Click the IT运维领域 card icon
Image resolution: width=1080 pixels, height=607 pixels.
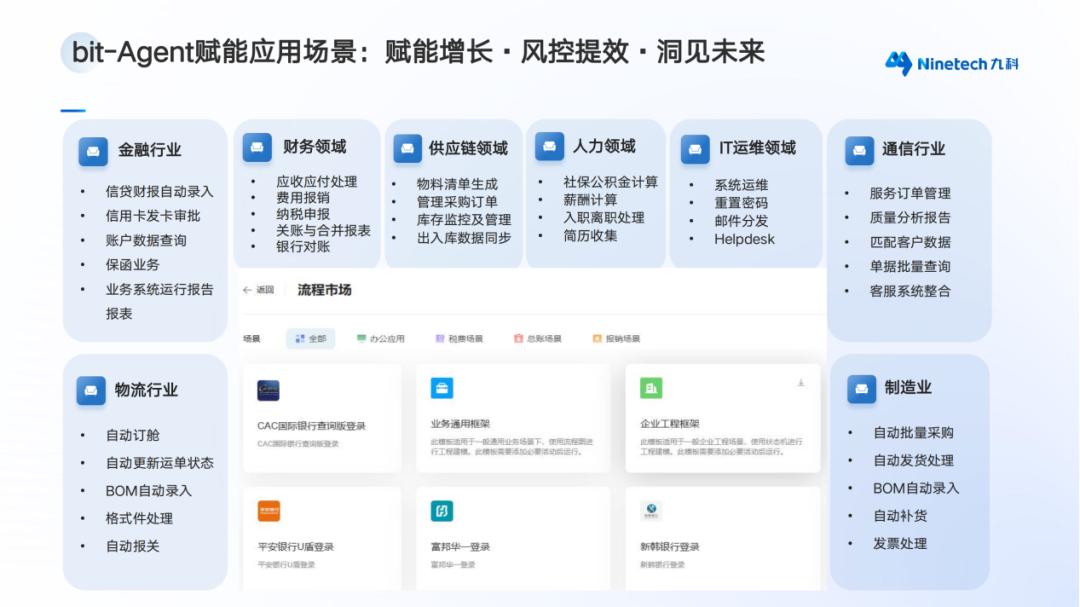(695, 150)
